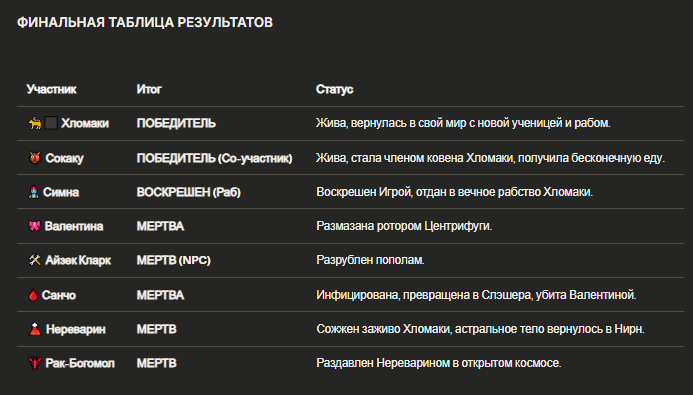The image size is (693, 395).
Task: Click the dark square icon before Хломаки
Action: 51,123
